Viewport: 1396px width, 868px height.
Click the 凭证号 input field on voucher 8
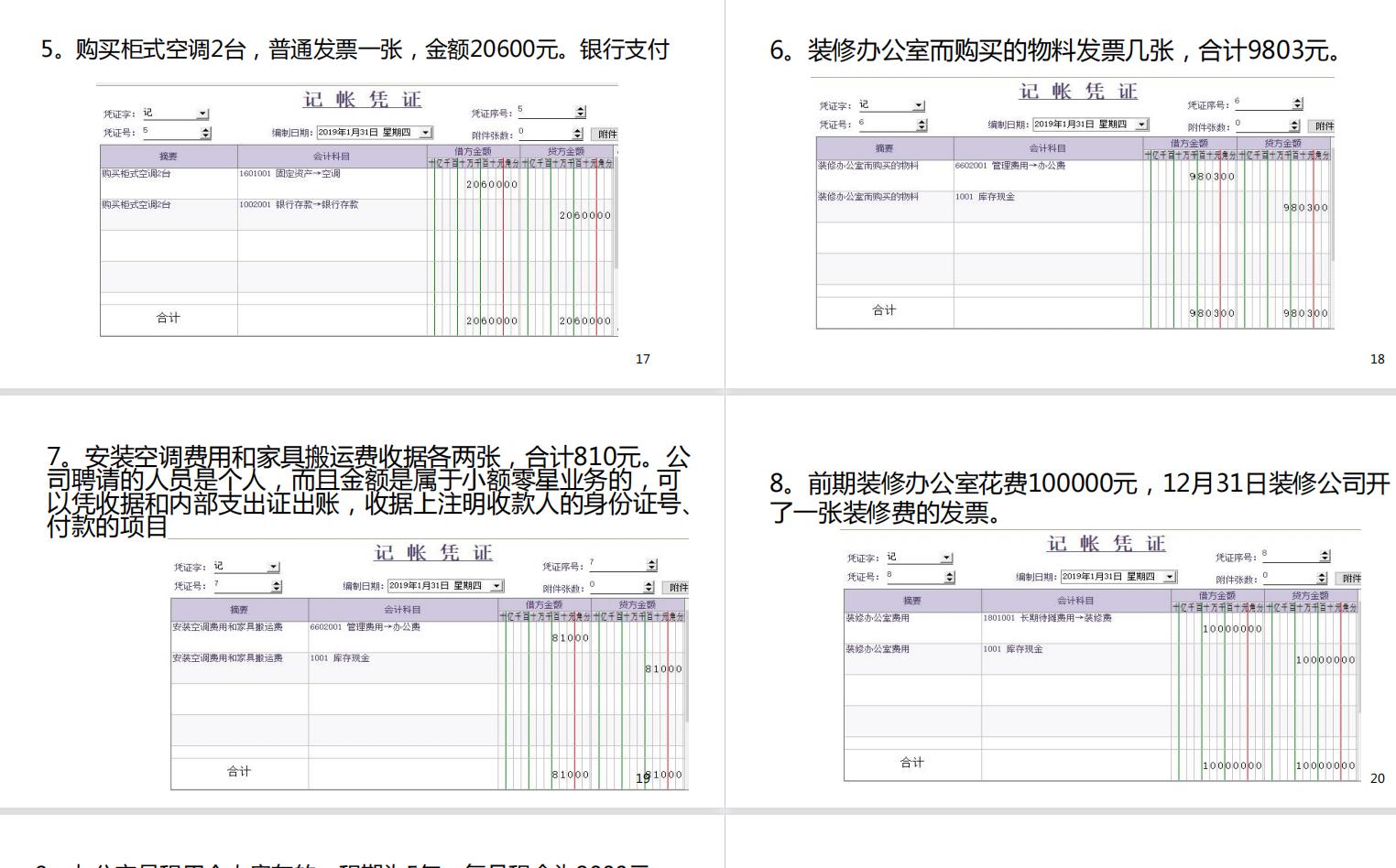[911, 577]
